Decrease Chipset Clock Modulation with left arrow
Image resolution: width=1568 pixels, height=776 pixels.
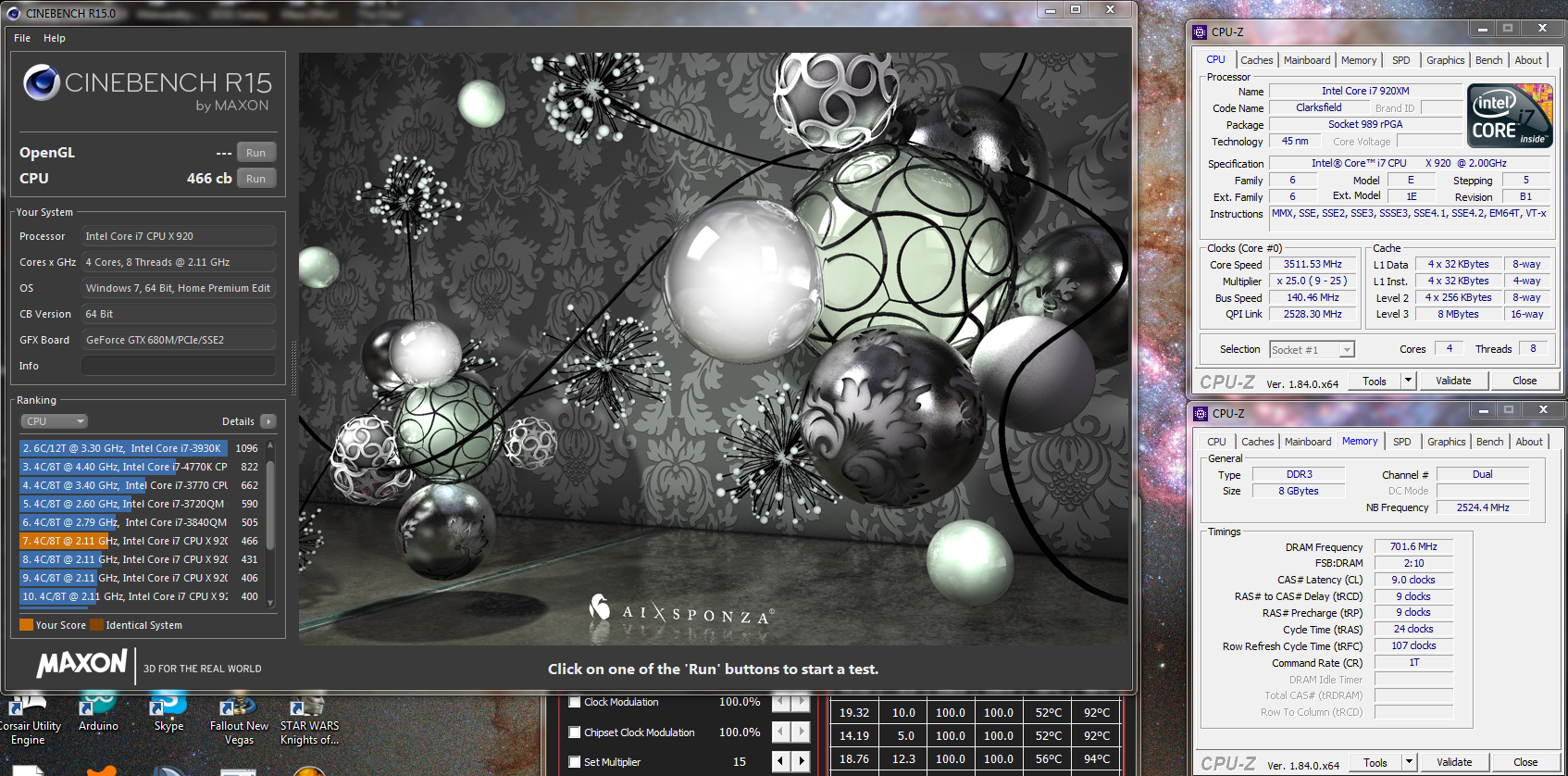pyautogui.click(x=781, y=732)
